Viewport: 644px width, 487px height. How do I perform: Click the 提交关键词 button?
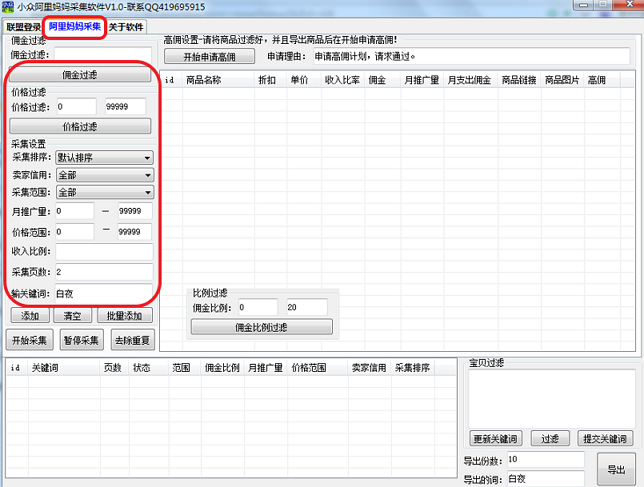pos(605,438)
